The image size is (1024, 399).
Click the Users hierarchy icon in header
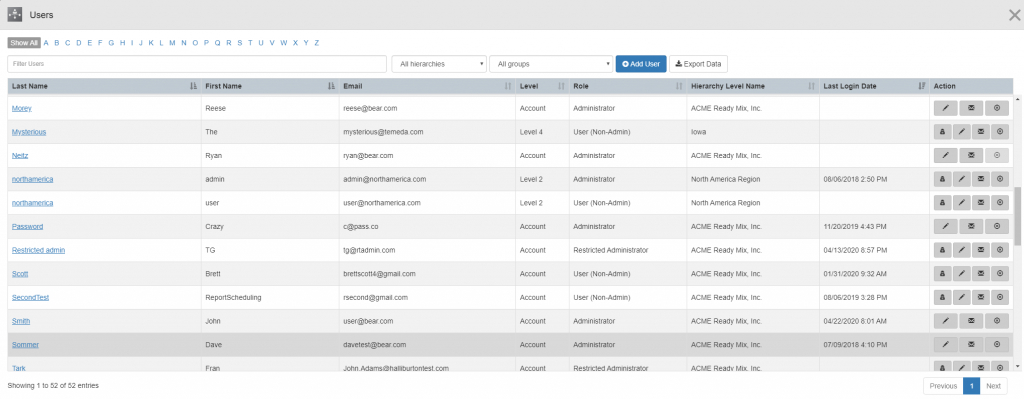[15, 14]
